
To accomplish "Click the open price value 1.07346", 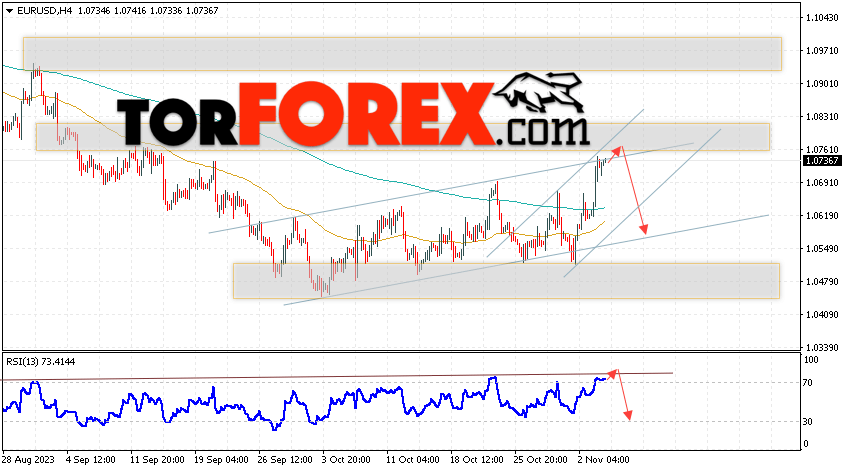I will [x=94, y=11].
